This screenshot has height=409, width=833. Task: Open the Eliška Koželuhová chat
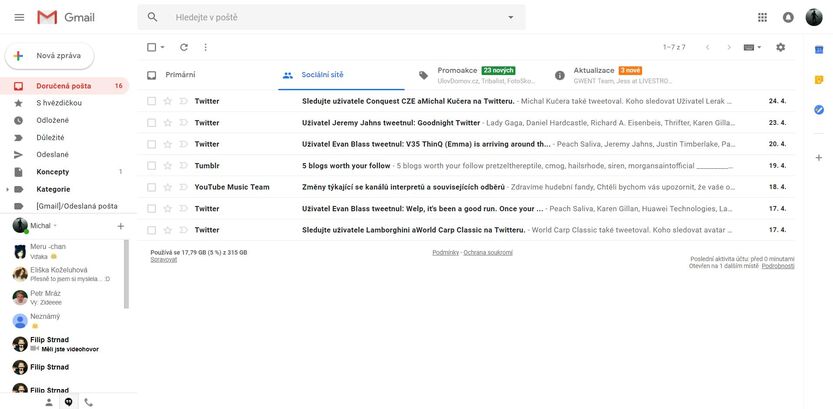pos(66,274)
